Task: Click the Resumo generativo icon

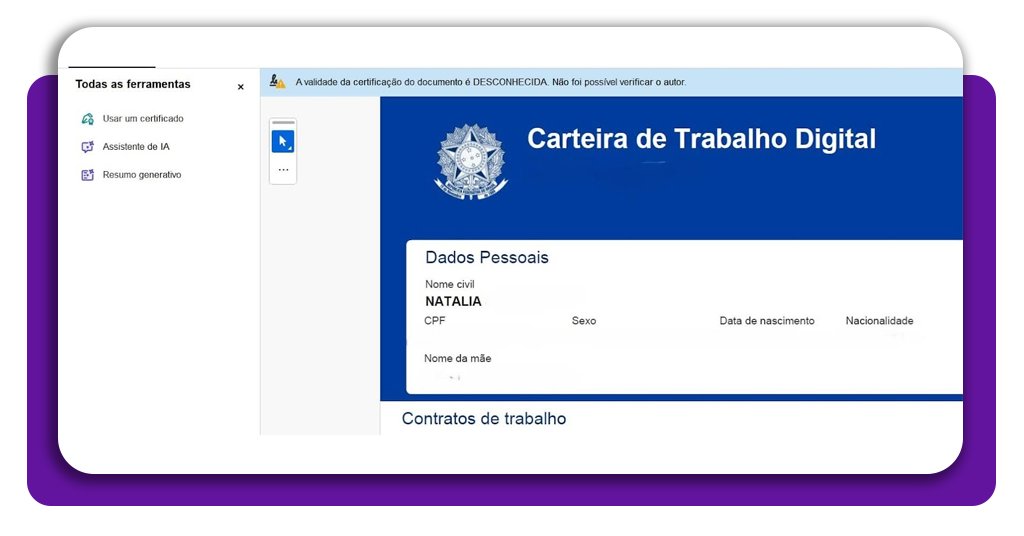Action: (88, 175)
